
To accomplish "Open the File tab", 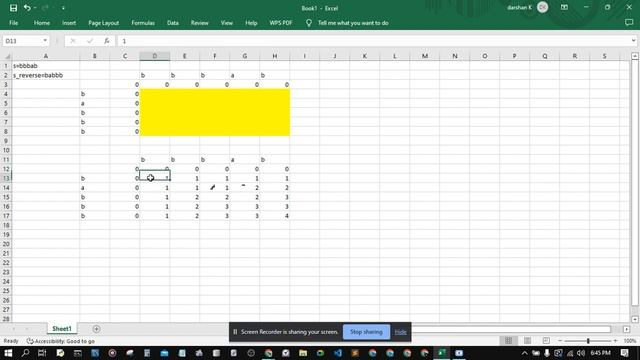I will click(13, 23).
